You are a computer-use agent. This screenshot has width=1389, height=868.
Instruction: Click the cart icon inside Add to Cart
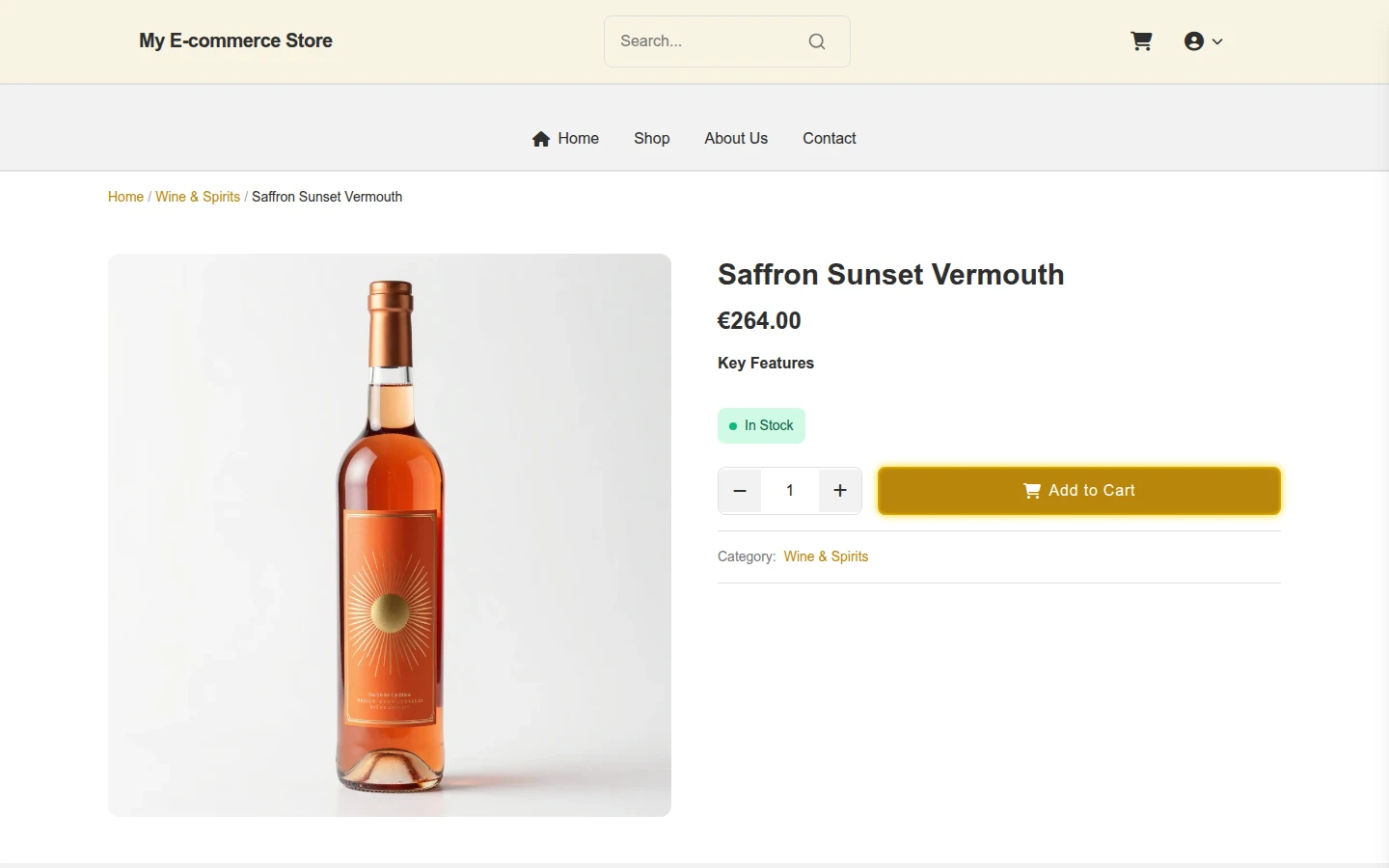click(x=1031, y=491)
